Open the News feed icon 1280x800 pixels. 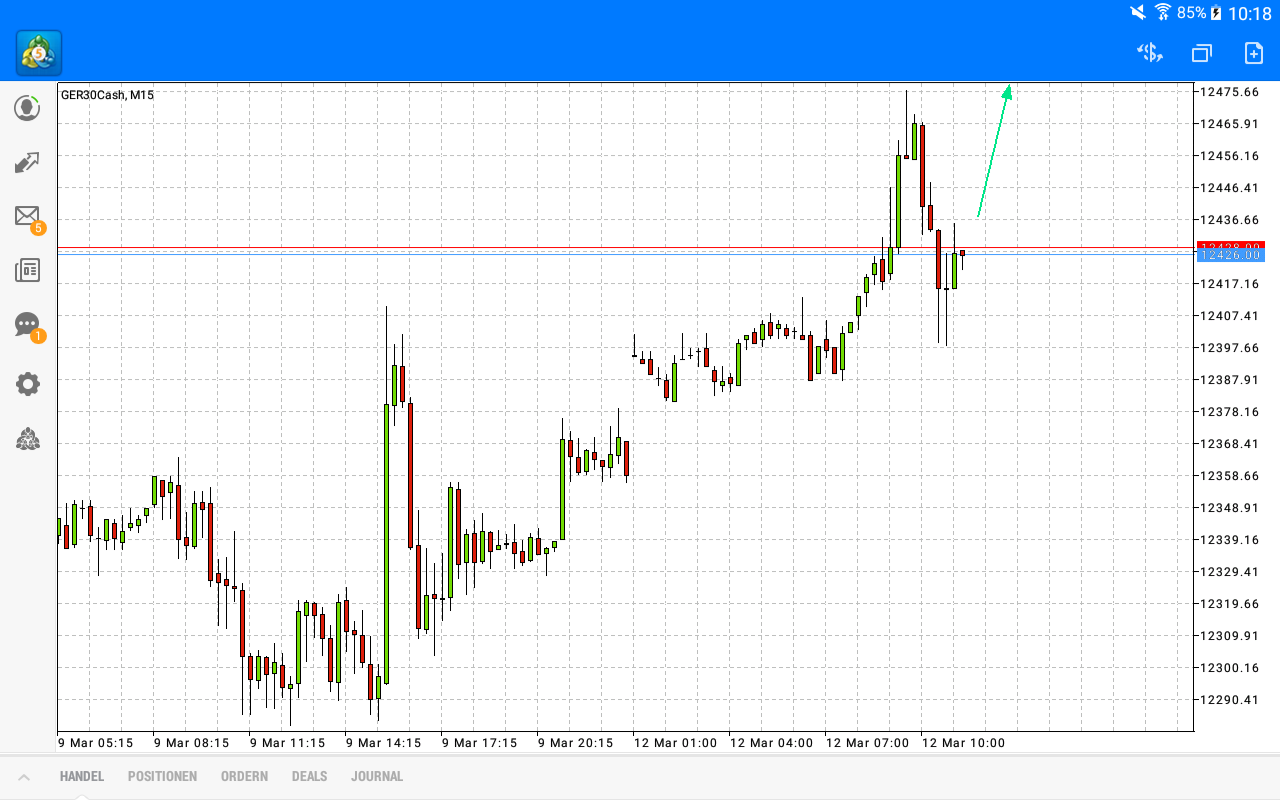[27, 270]
